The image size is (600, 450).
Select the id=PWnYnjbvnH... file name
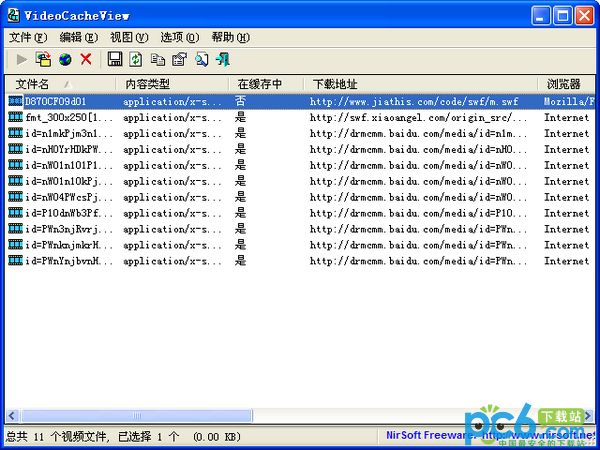(69, 261)
